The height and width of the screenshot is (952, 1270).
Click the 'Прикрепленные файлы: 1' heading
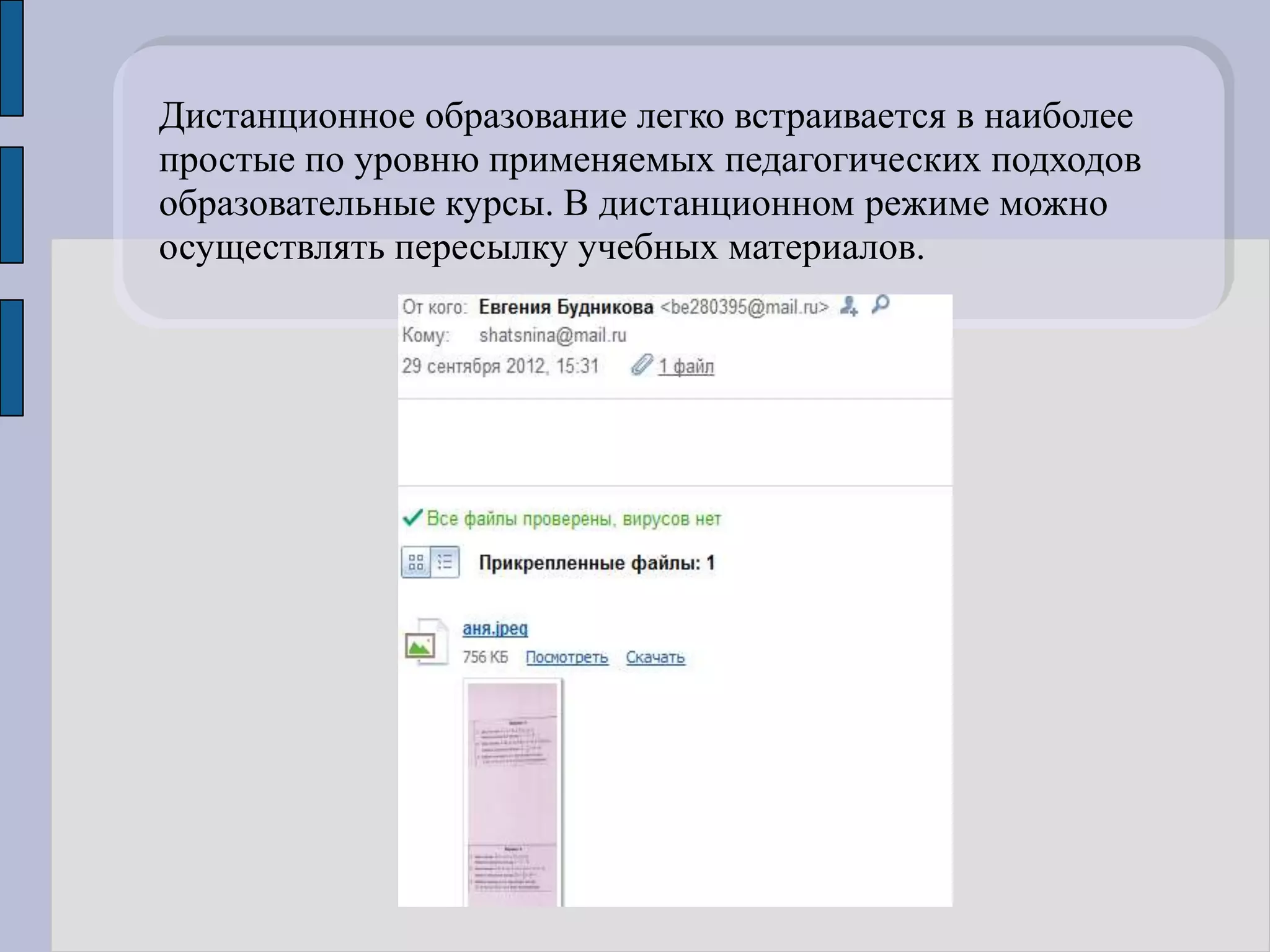pos(597,563)
